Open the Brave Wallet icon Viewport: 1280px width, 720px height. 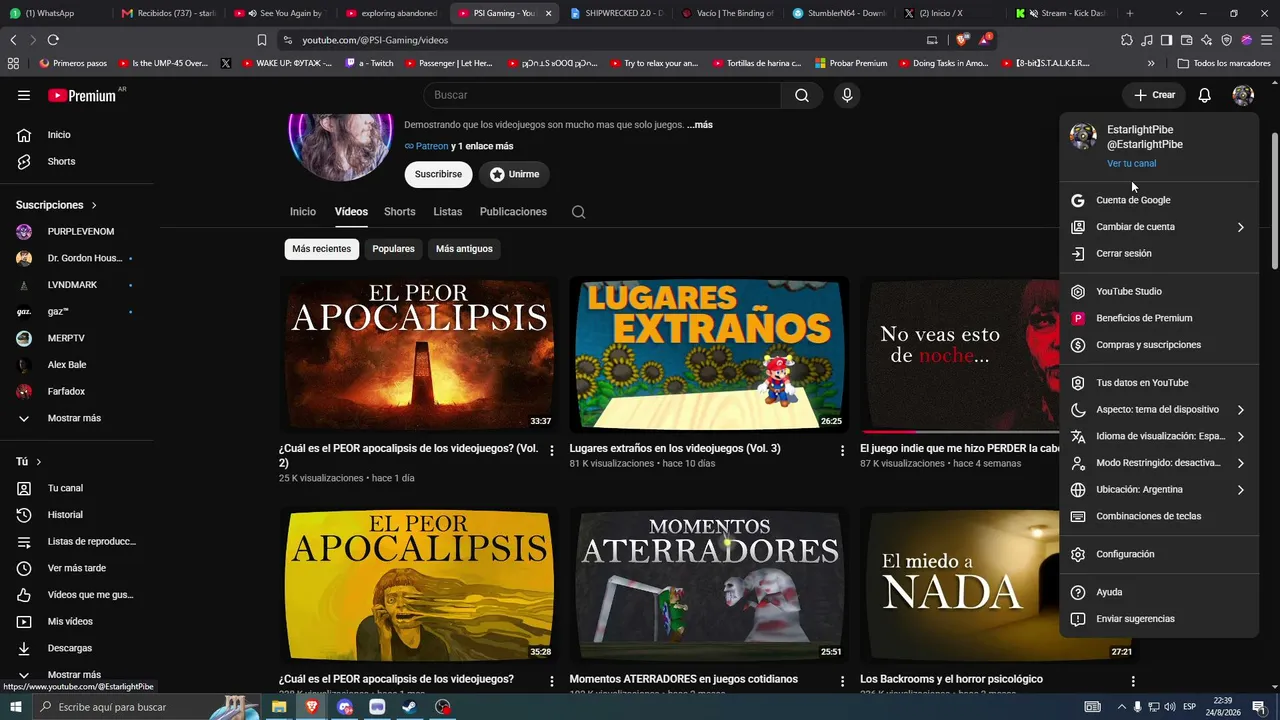coord(1187,40)
